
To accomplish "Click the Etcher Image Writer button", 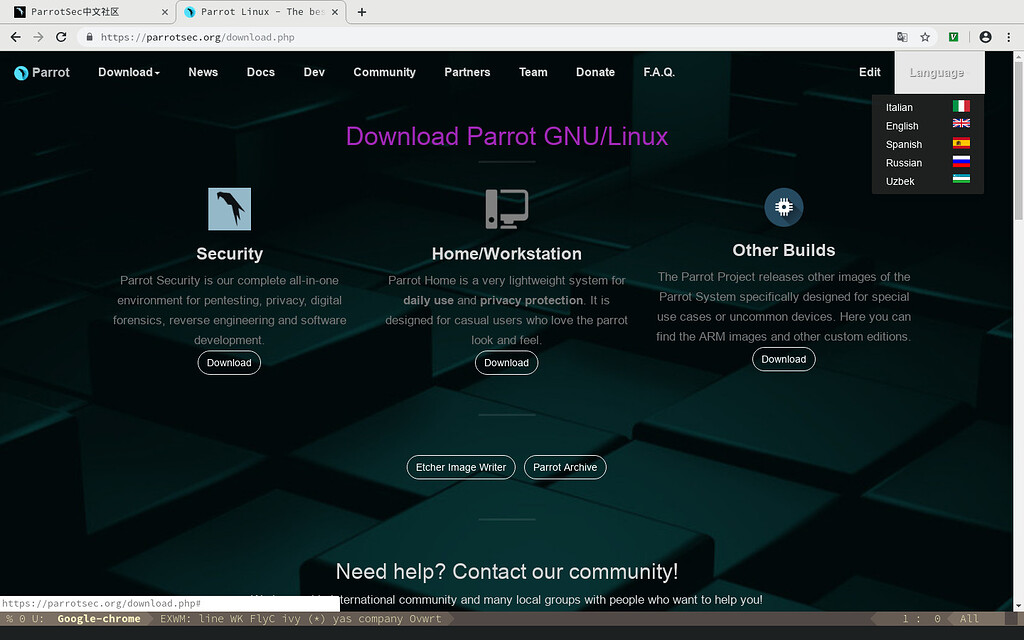I will coord(460,467).
